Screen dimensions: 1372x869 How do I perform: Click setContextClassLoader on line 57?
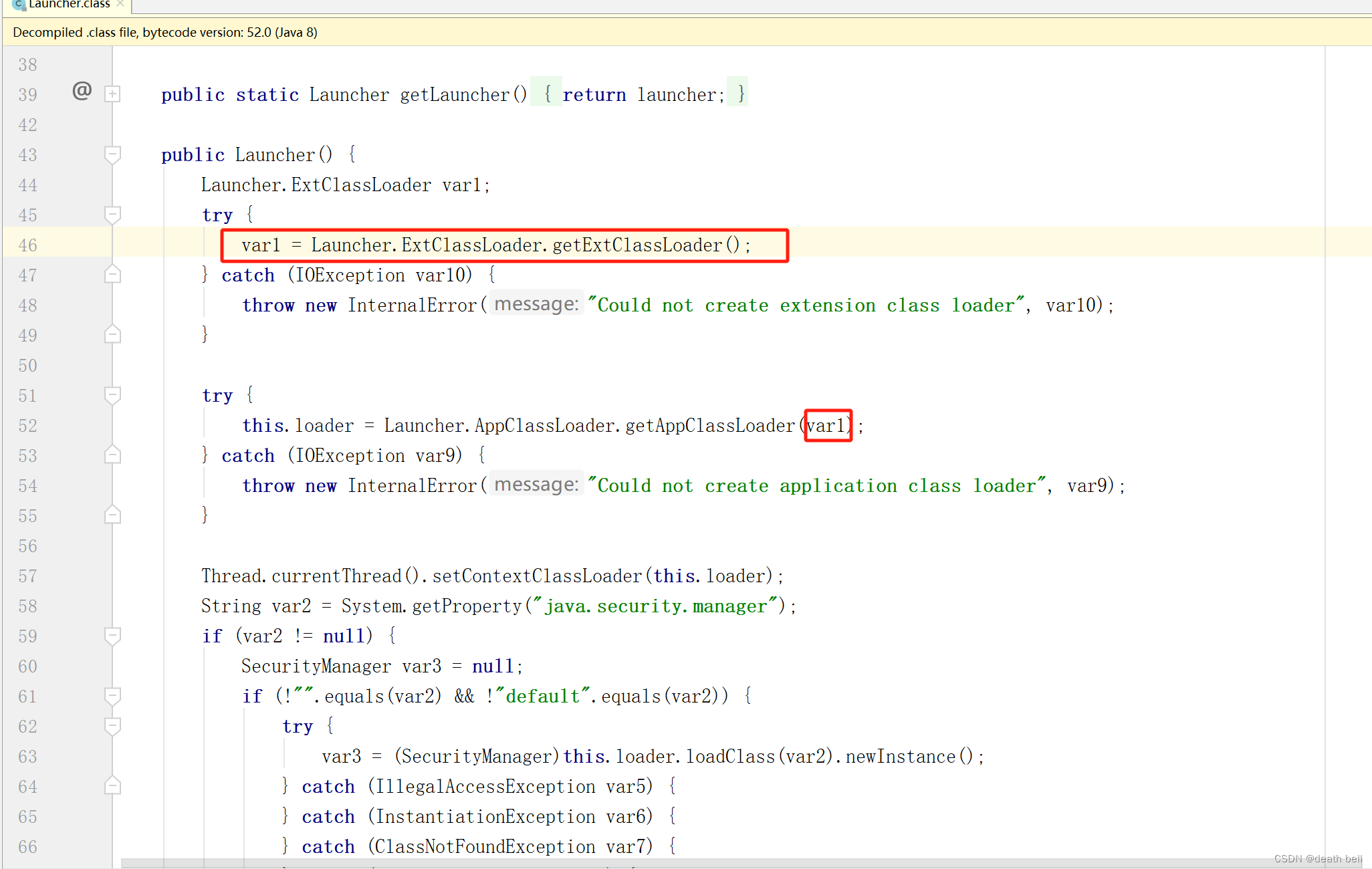(537, 576)
